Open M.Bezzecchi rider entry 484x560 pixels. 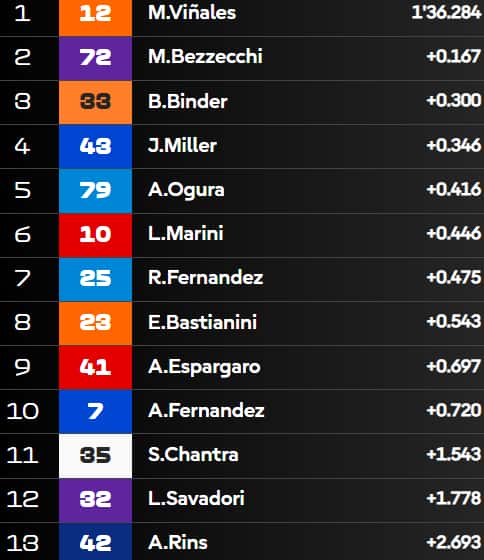pos(205,57)
